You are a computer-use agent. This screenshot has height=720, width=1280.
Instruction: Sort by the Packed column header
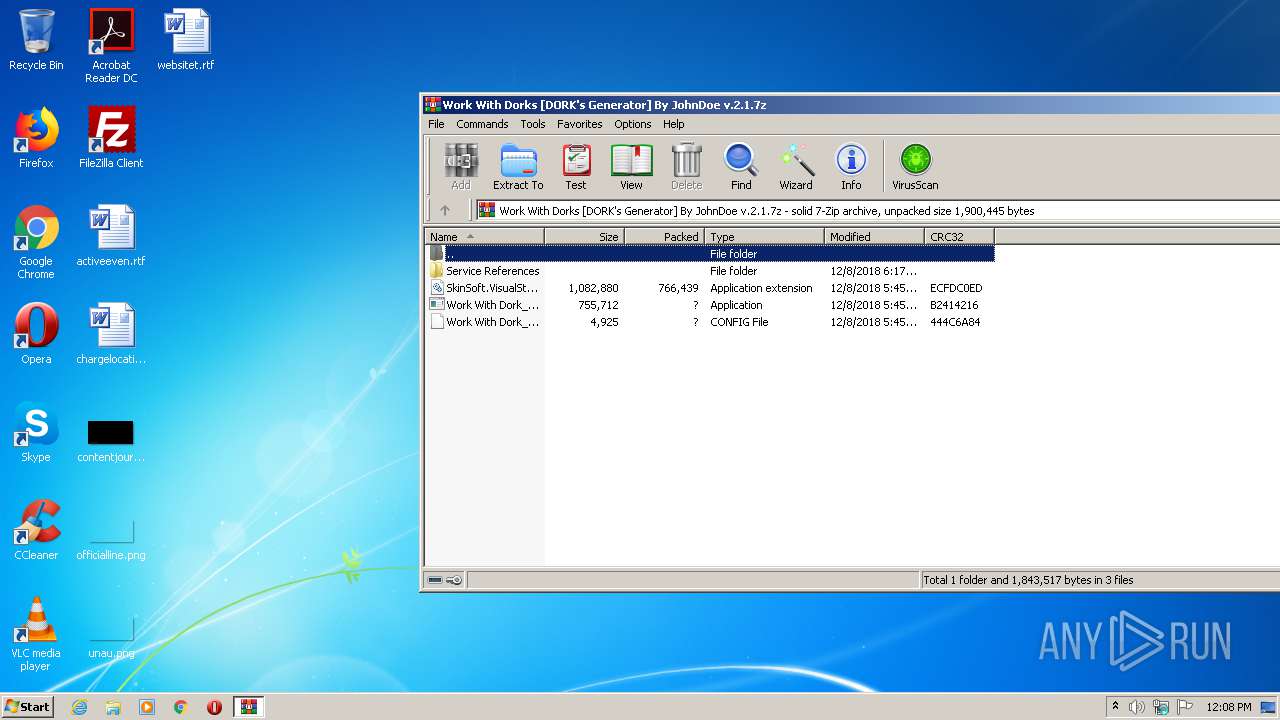[x=665, y=237]
